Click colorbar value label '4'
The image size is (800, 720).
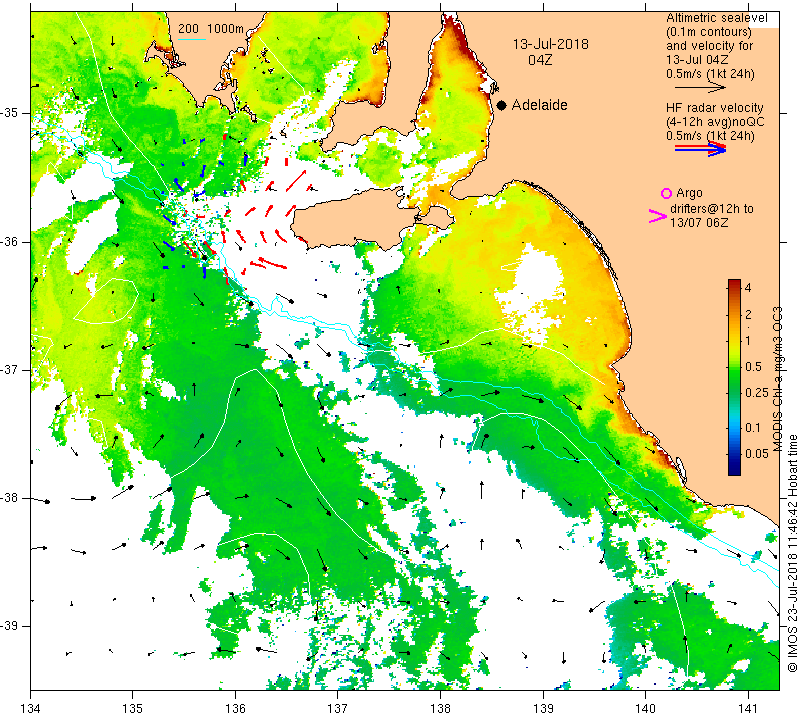(x=748, y=288)
